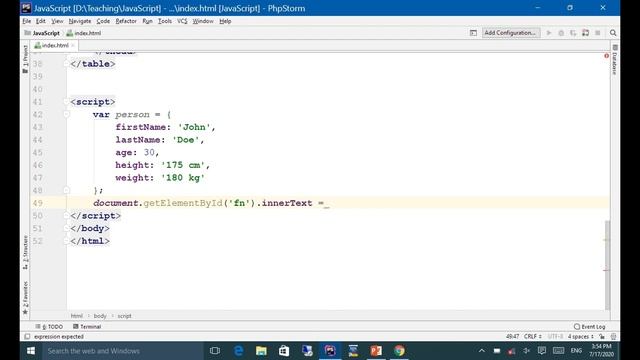Click the Run toolbar arrow icon
Image resolution: width=640 pixels, height=360 pixels.
549,33
